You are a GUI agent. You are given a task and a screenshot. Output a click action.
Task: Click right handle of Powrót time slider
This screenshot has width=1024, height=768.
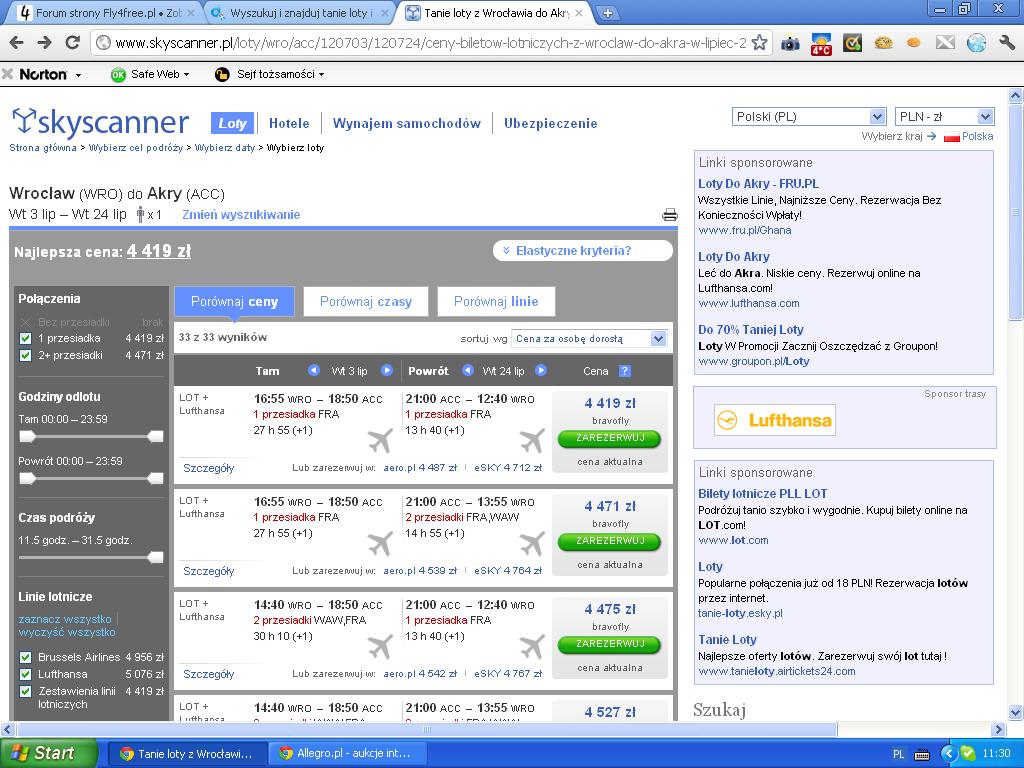[x=155, y=479]
